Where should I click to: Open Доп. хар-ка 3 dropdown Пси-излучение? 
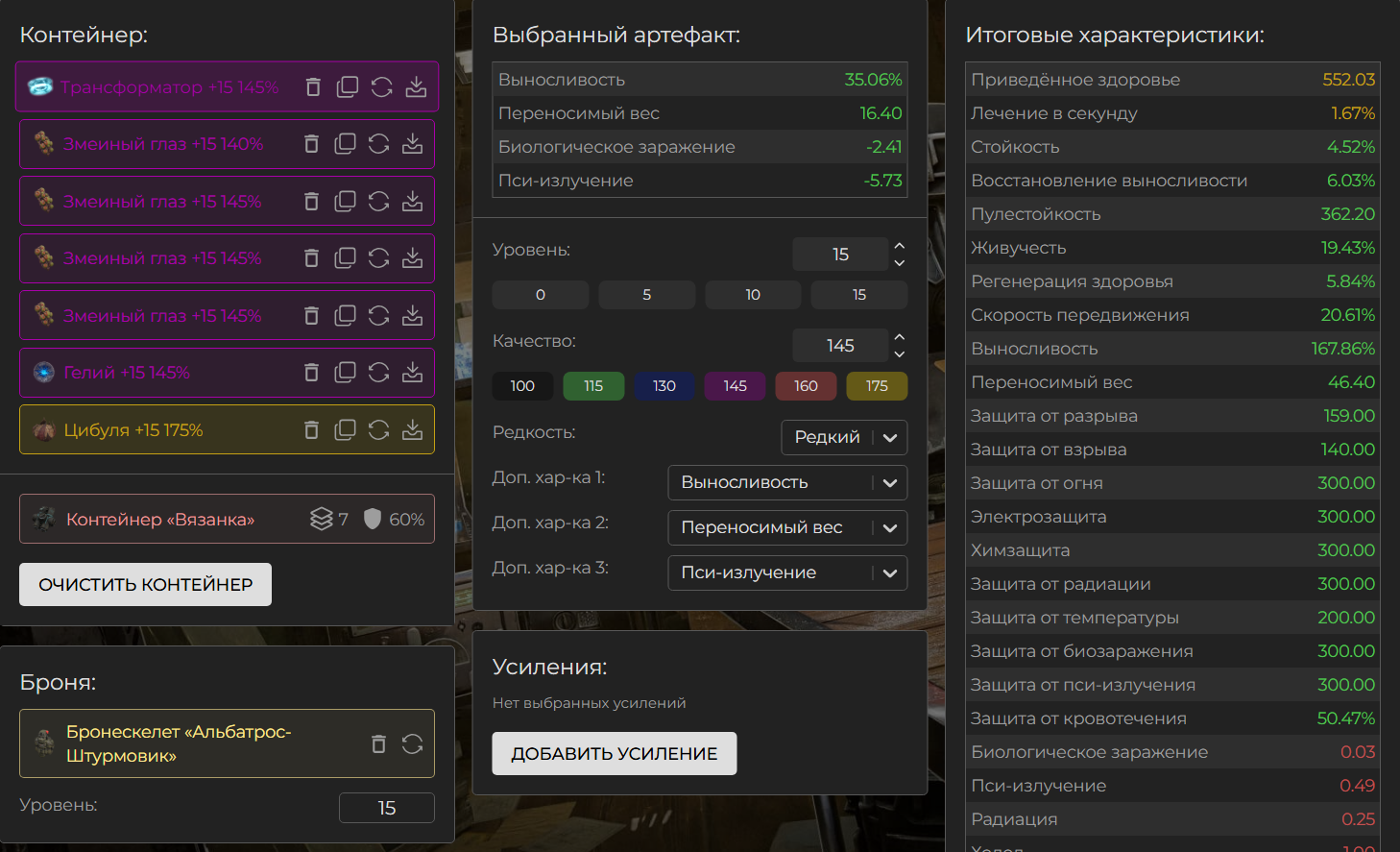pos(786,572)
